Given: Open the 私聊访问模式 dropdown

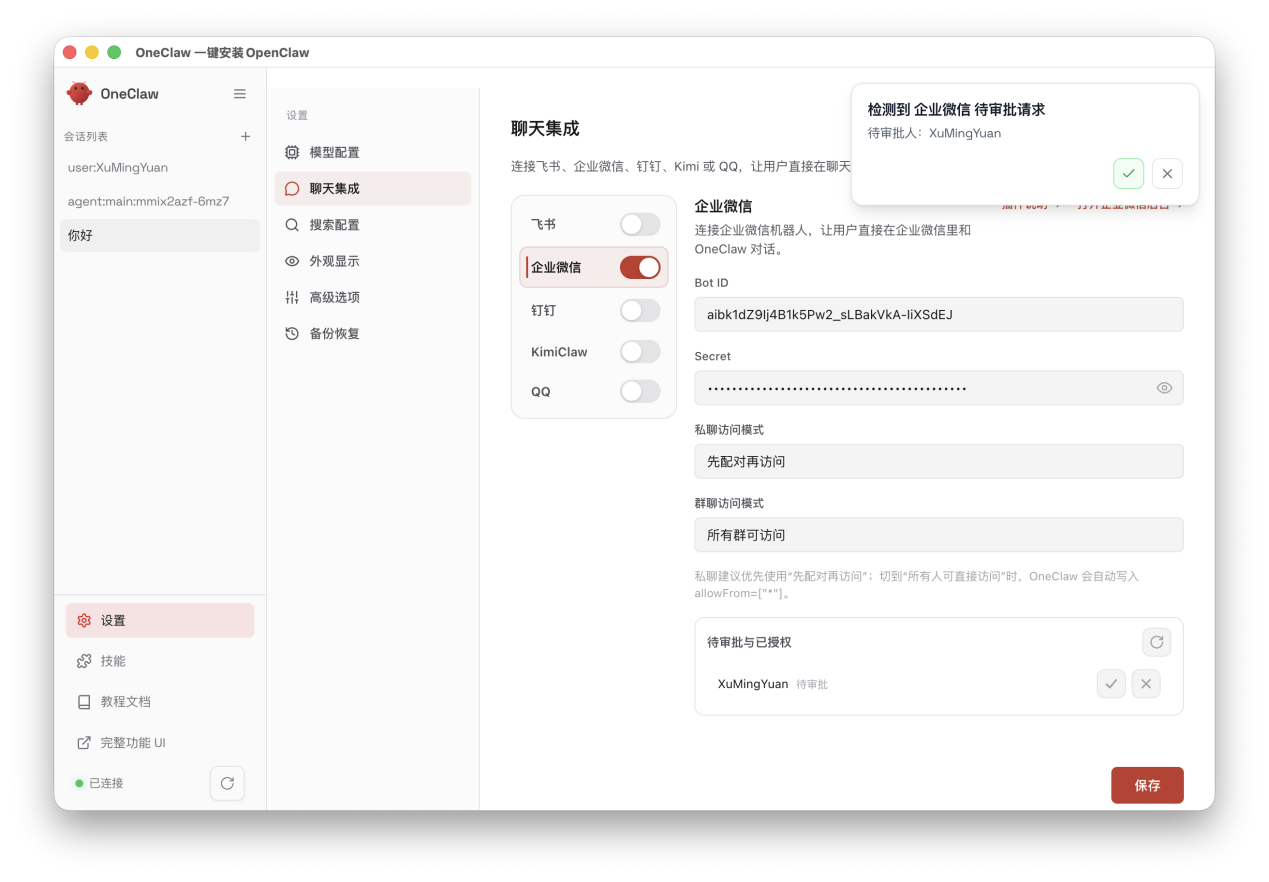Looking at the screenshot, I should (938, 461).
